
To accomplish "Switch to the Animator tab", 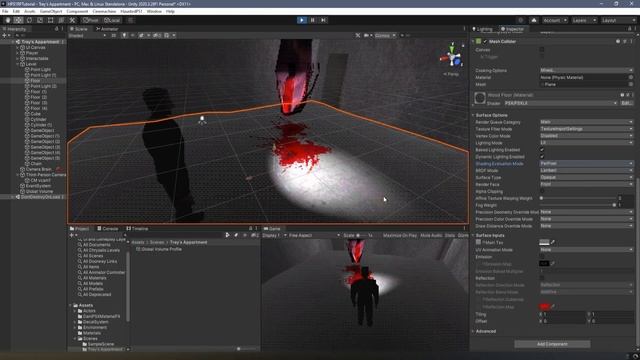I will point(107,29).
